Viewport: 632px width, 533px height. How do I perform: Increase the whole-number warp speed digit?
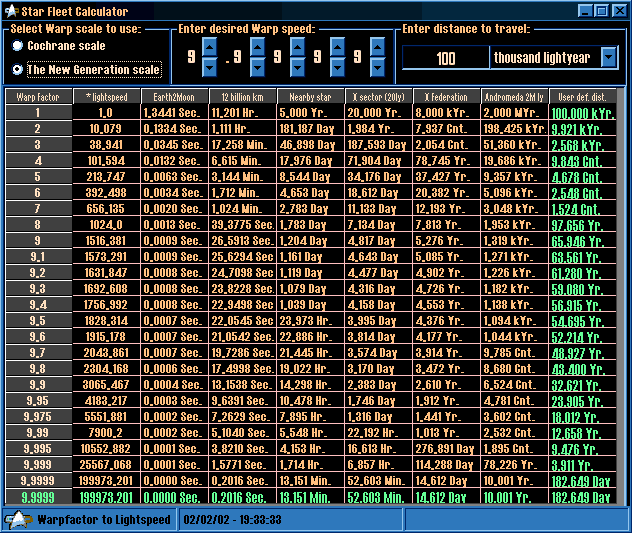[209, 47]
